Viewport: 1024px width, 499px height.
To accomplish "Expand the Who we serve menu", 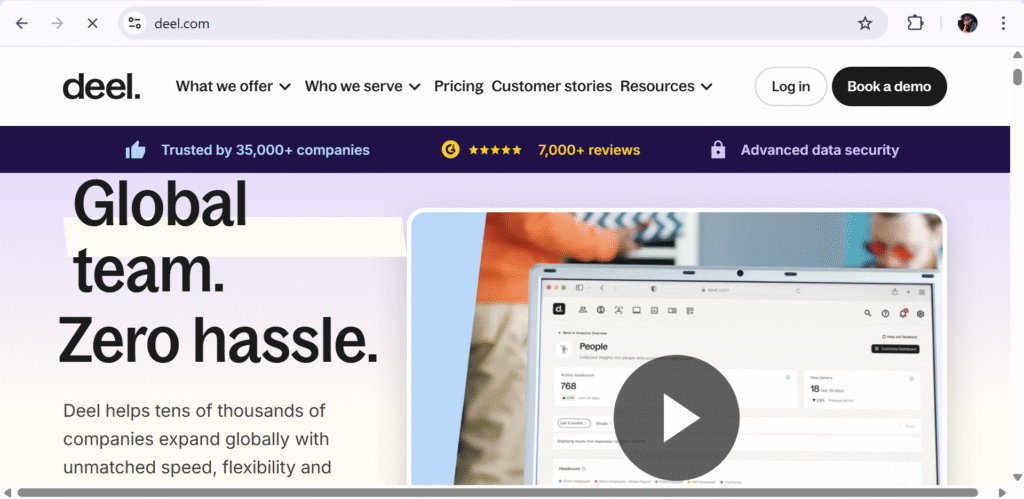I will click(362, 86).
